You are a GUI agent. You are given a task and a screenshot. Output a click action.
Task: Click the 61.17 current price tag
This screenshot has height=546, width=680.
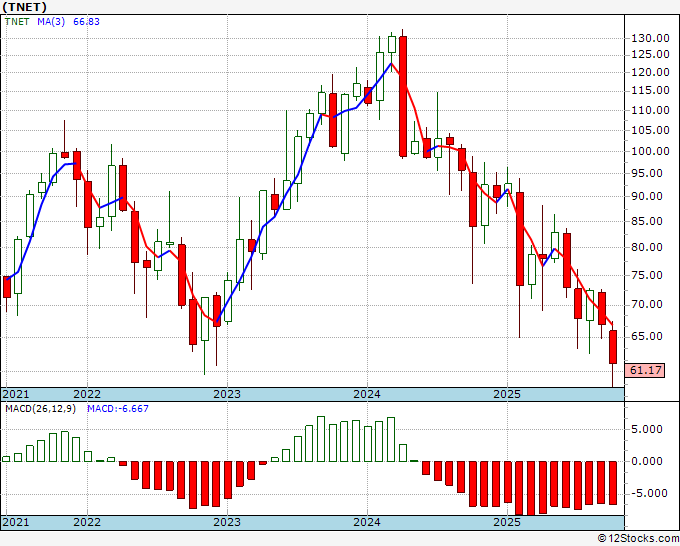click(x=646, y=370)
